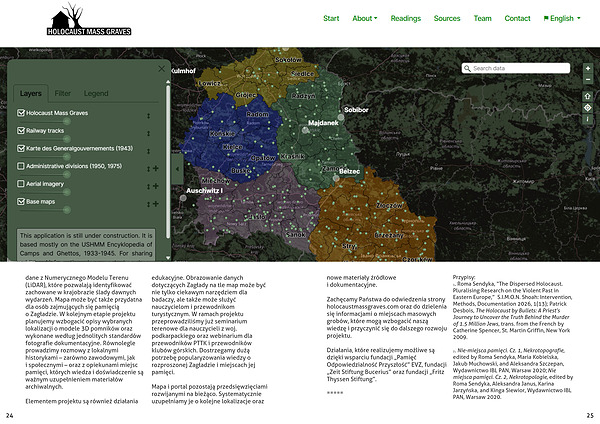Click the Stryj district label
Viewport: 600px width, 424px height.
(x=349, y=246)
